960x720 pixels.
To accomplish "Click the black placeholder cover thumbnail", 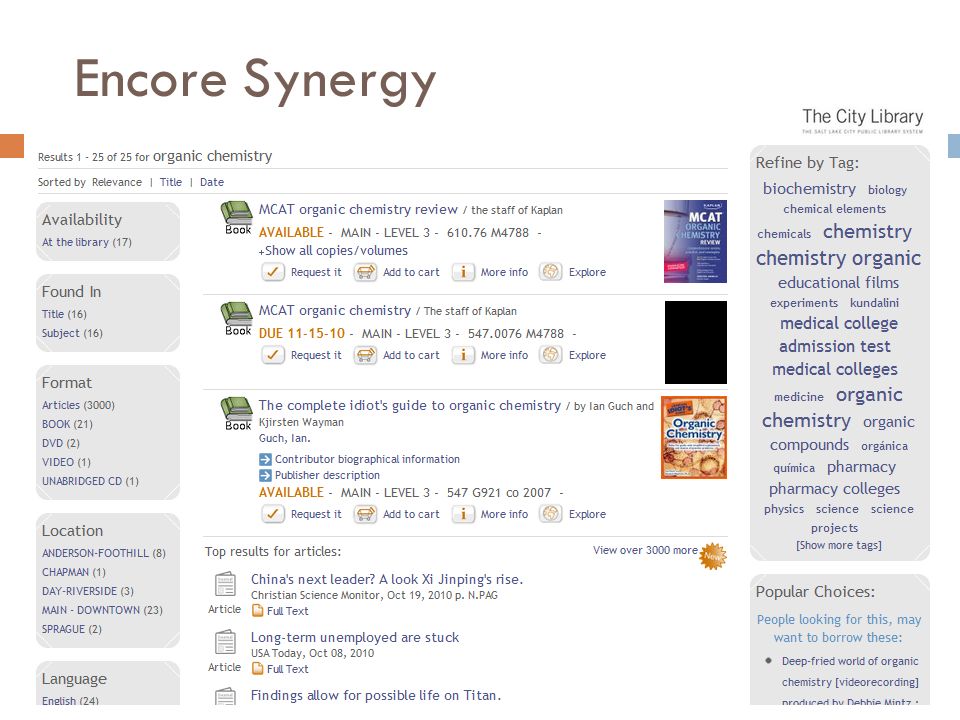I will (x=696, y=342).
